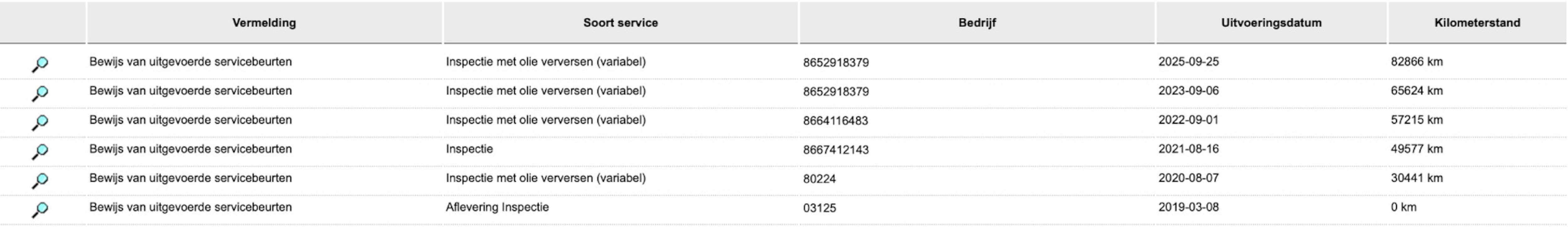This screenshot has height=227, width=1568.
Task: Click the Uitvoeringsdatum column header
Action: tap(1271, 23)
